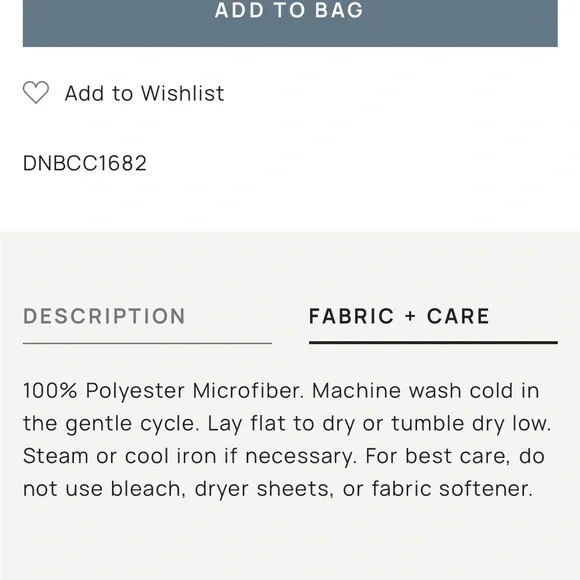Image resolution: width=580 pixels, height=580 pixels.
Task: Click the heart wishlist icon
Action: click(x=36, y=92)
